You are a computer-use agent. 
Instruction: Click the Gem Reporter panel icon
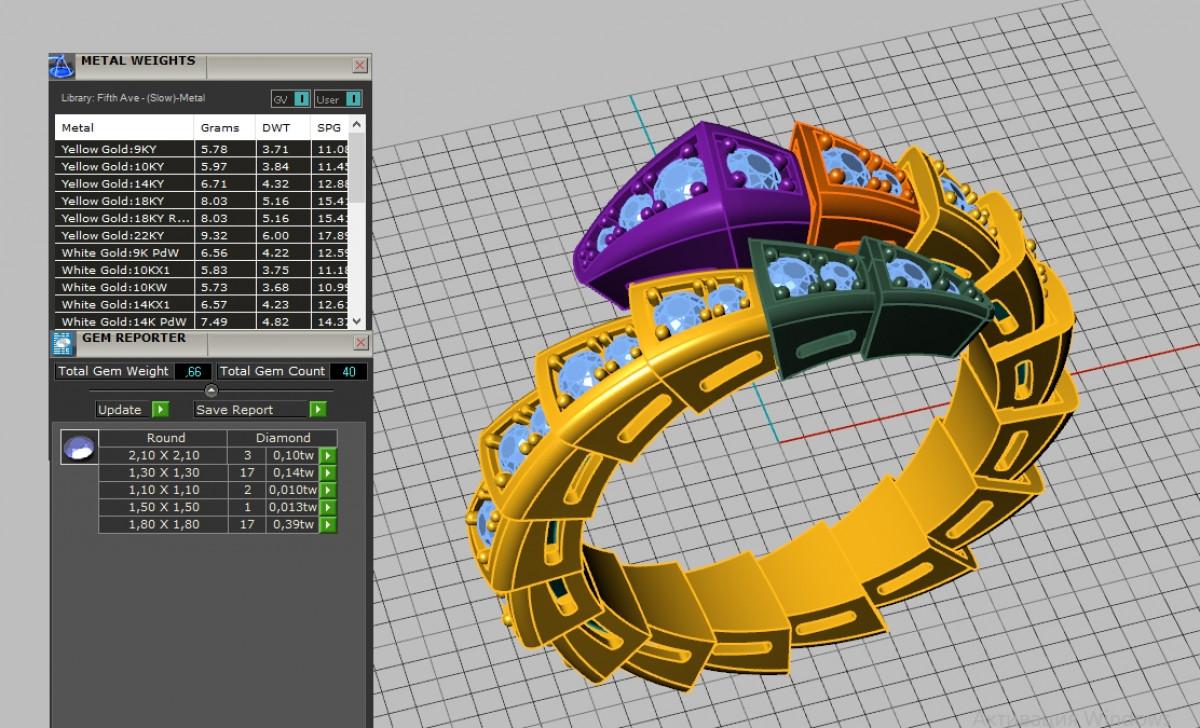coord(62,344)
